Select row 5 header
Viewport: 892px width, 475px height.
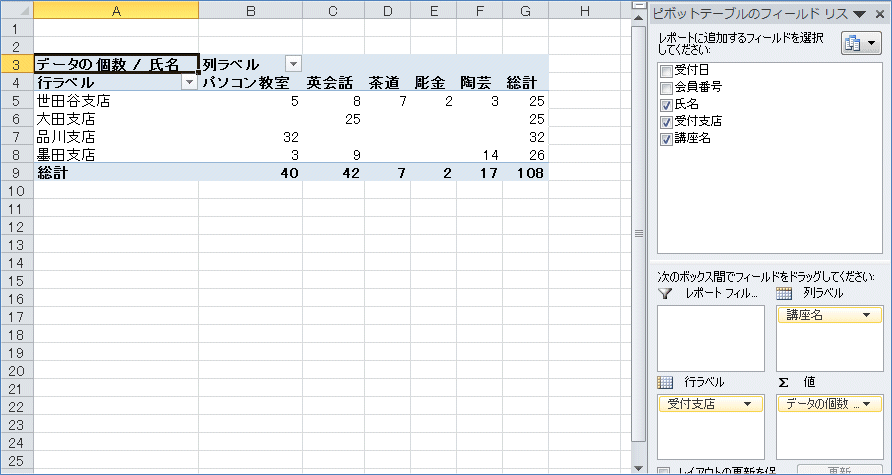(16, 101)
